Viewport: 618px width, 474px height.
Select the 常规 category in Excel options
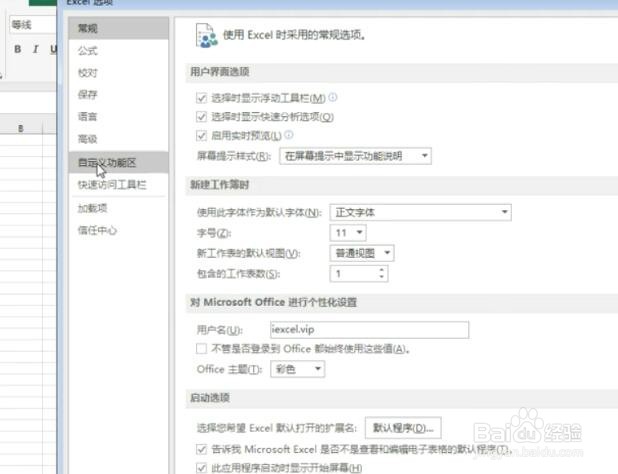click(118, 28)
